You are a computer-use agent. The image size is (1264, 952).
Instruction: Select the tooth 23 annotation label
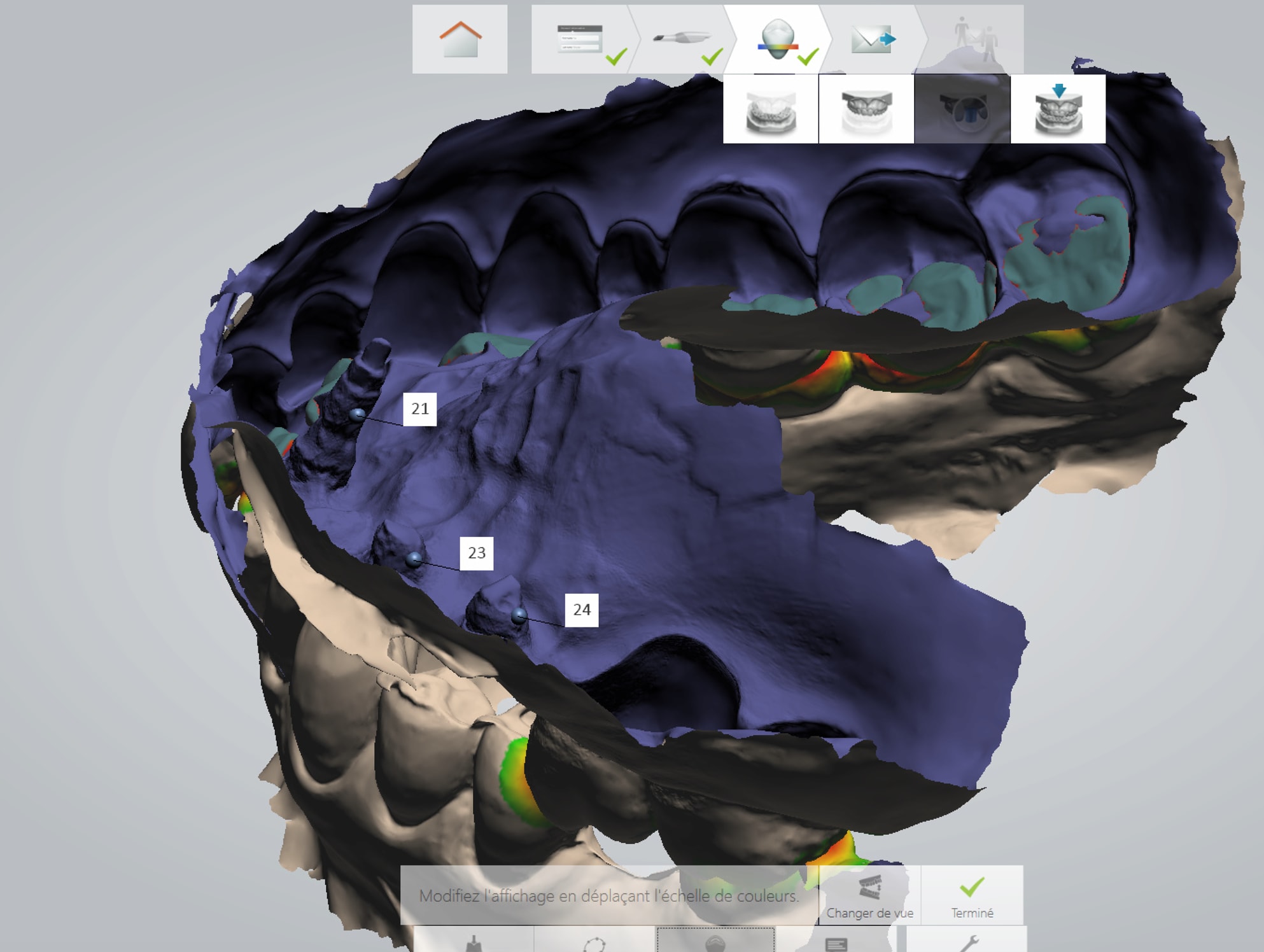click(477, 553)
